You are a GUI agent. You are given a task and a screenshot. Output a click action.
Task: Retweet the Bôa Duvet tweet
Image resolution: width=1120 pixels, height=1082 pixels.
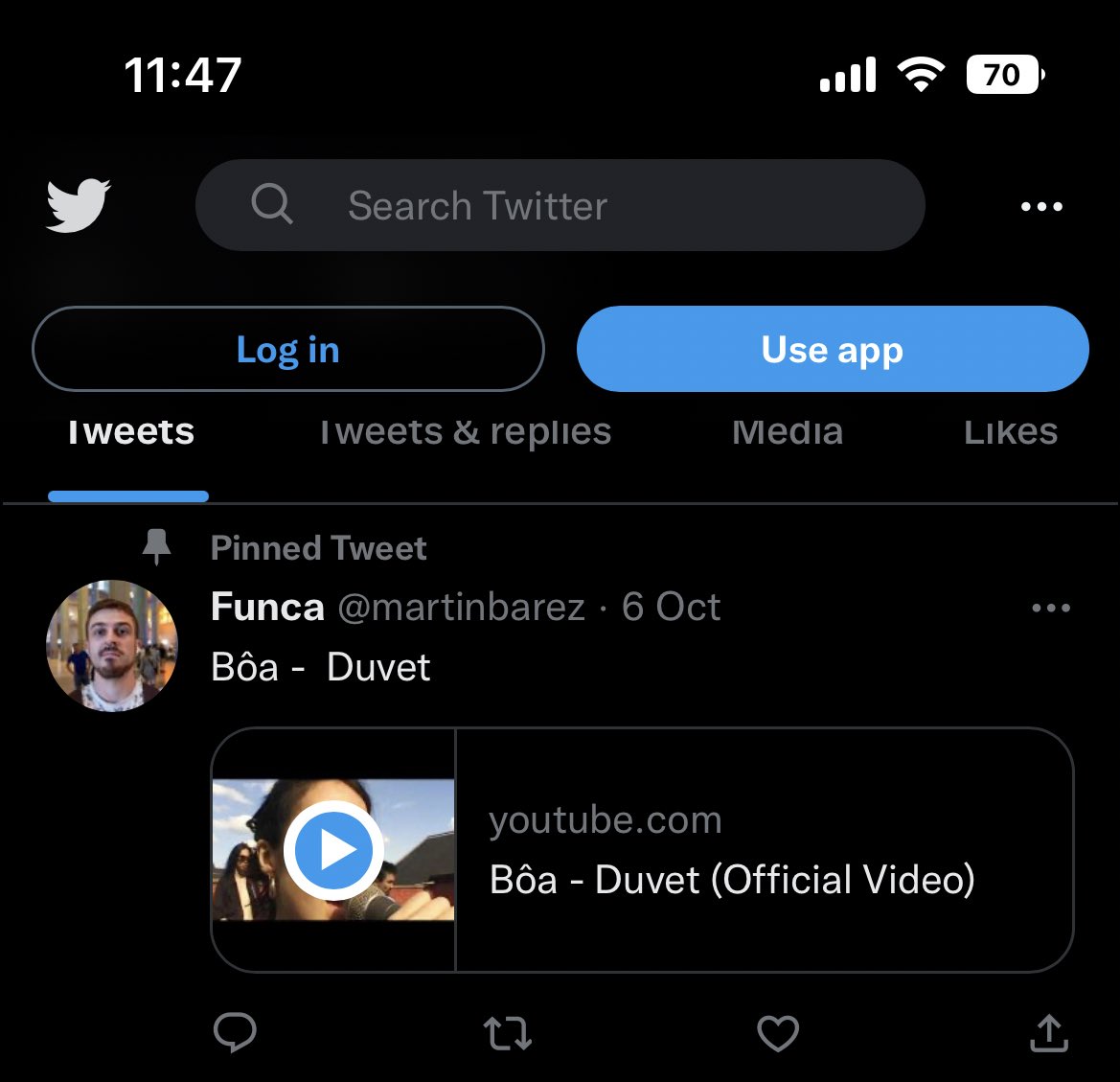pos(507,1033)
